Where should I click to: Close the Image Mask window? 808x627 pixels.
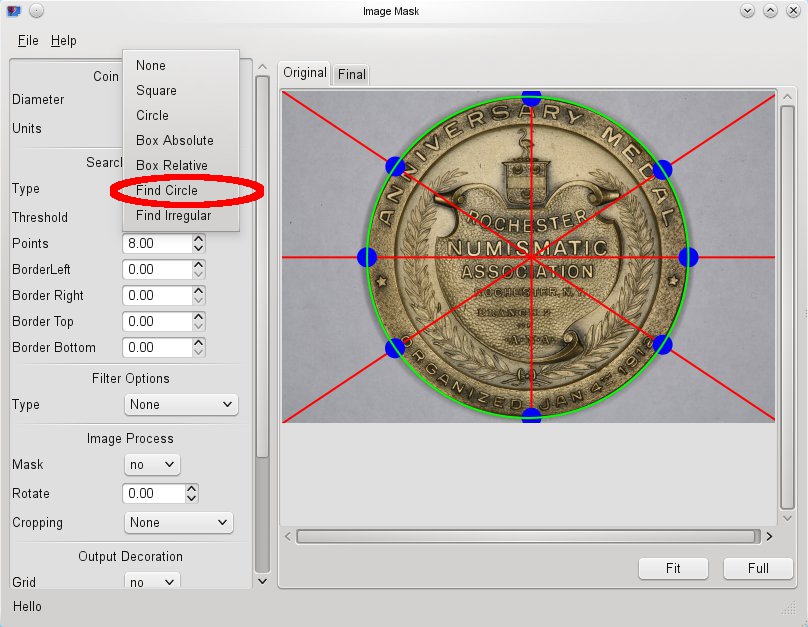793,10
